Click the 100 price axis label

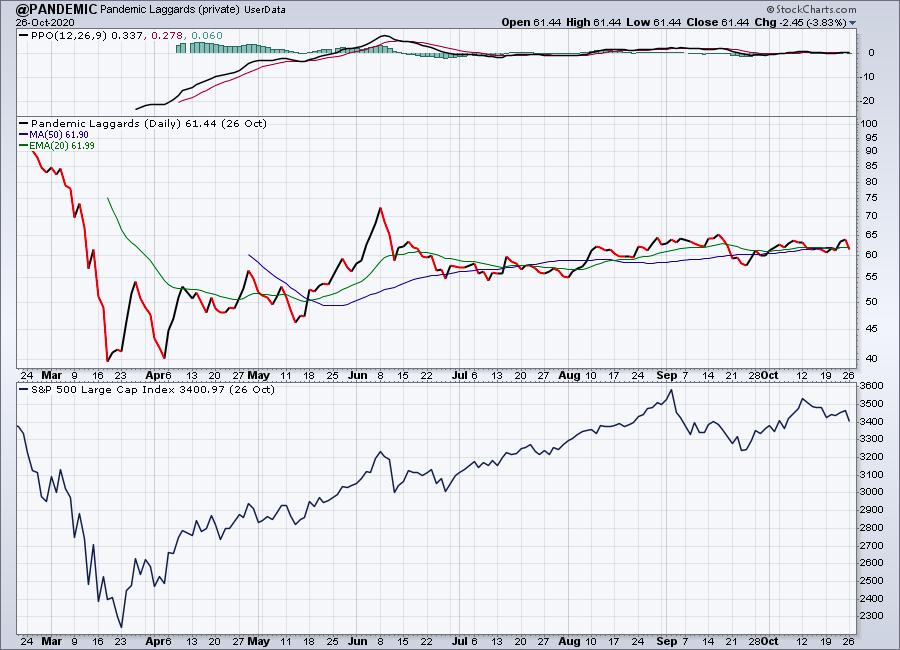(869, 123)
